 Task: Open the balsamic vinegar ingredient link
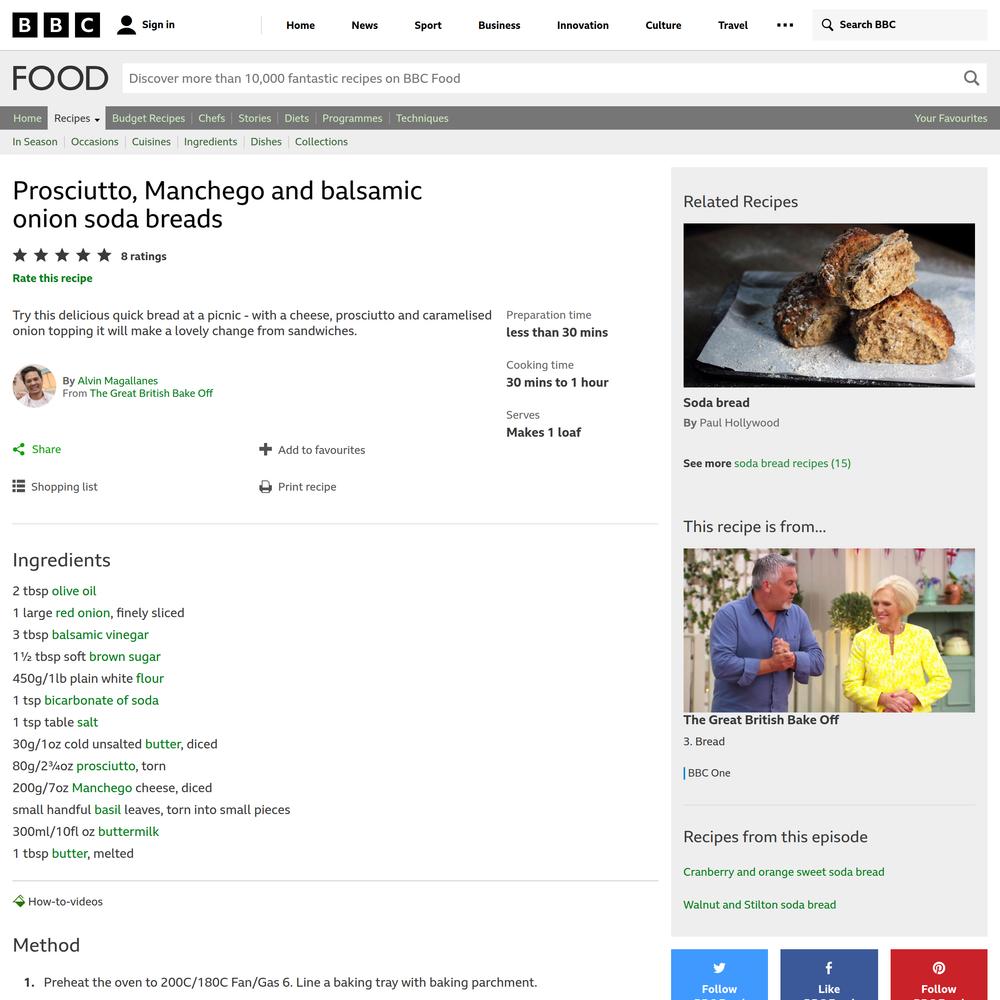(x=100, y=635)
